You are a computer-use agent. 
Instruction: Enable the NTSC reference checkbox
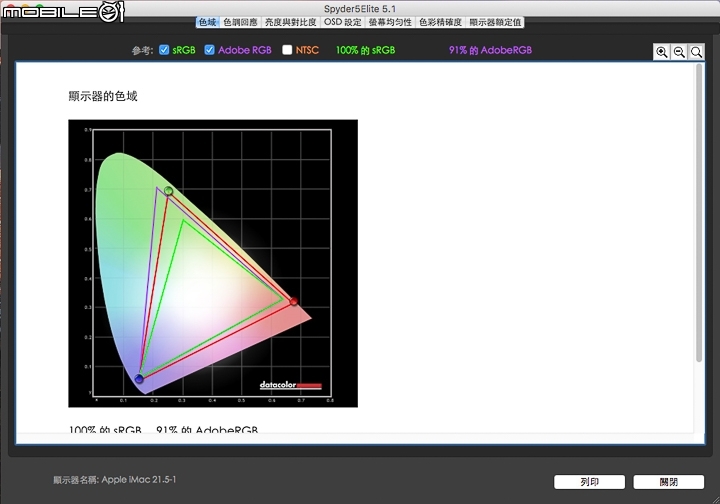point(287,50)
